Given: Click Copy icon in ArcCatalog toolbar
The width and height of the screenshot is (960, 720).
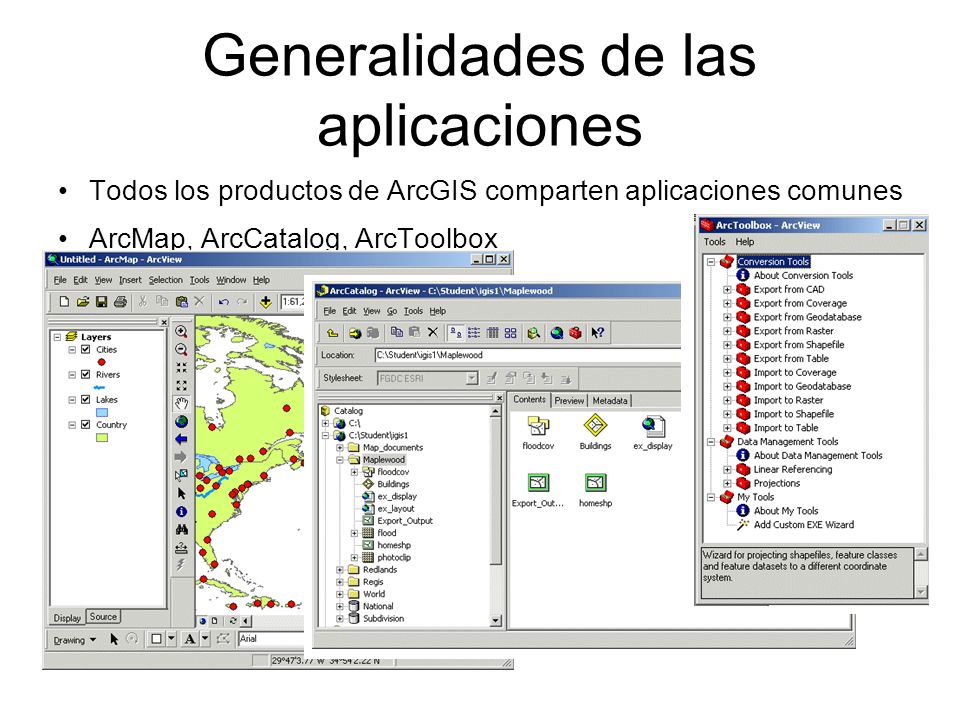Looking at the screenshot, I should (x=396, y=332).
